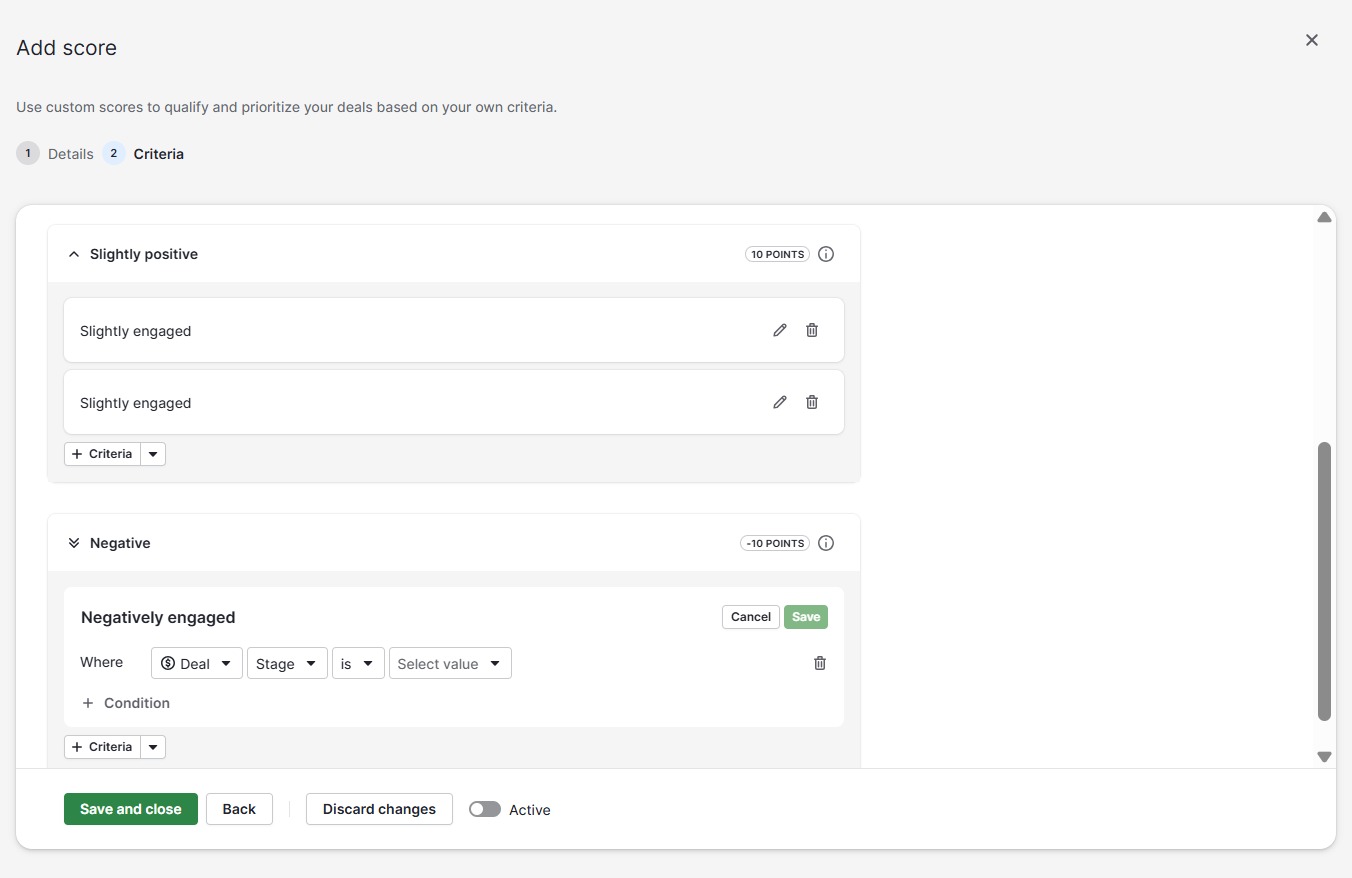Screen dimensions: 1352x878
Task: Click the 10 POINTS badge
Action: pos(777,254)
